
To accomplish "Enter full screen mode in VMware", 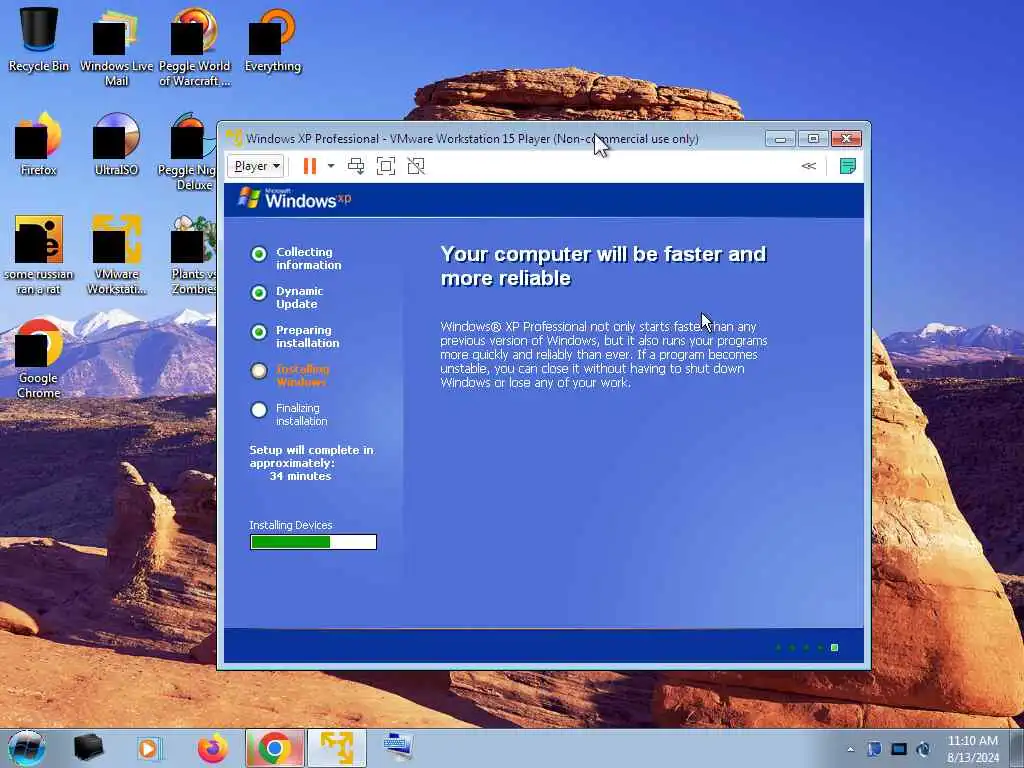I will (x=386, y=166).
